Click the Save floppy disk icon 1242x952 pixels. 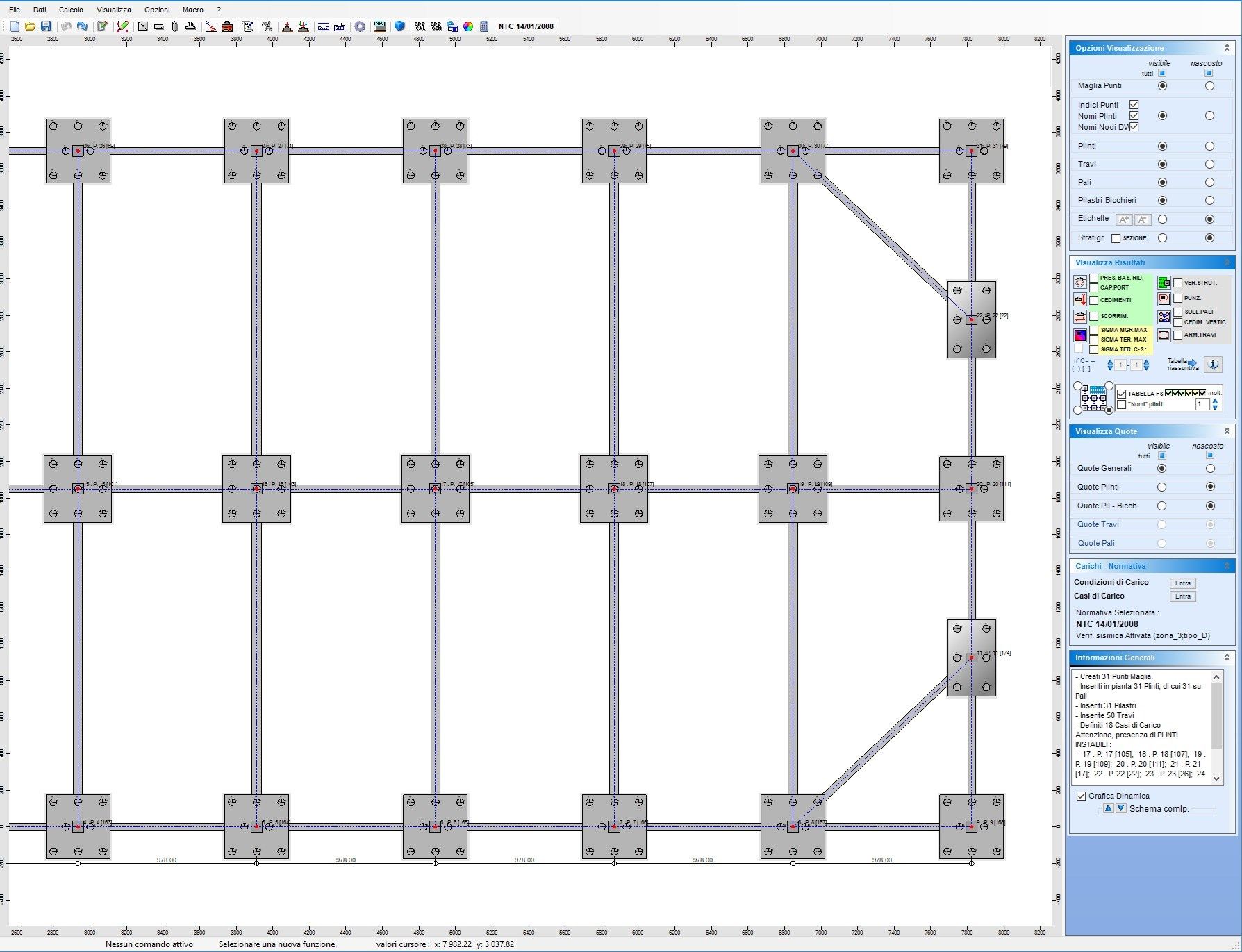coord(46,26)
